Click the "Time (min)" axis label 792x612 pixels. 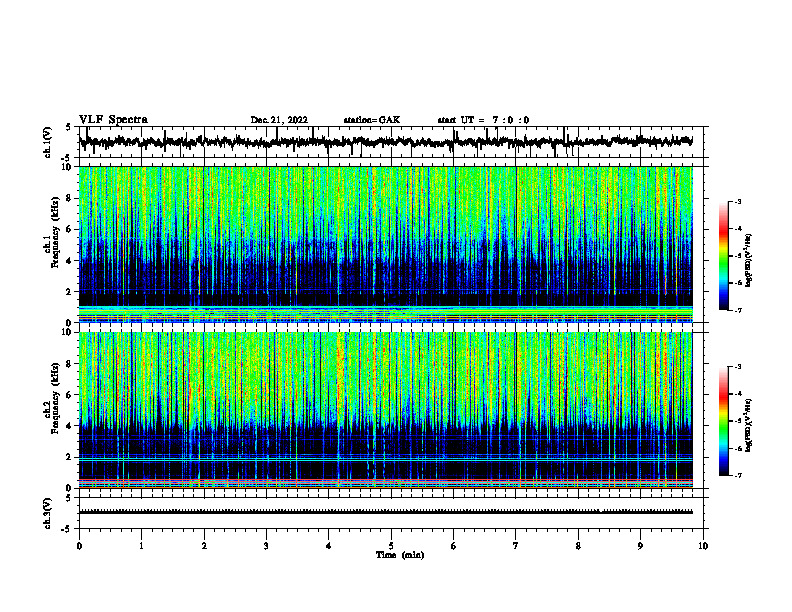pos(400,555)
